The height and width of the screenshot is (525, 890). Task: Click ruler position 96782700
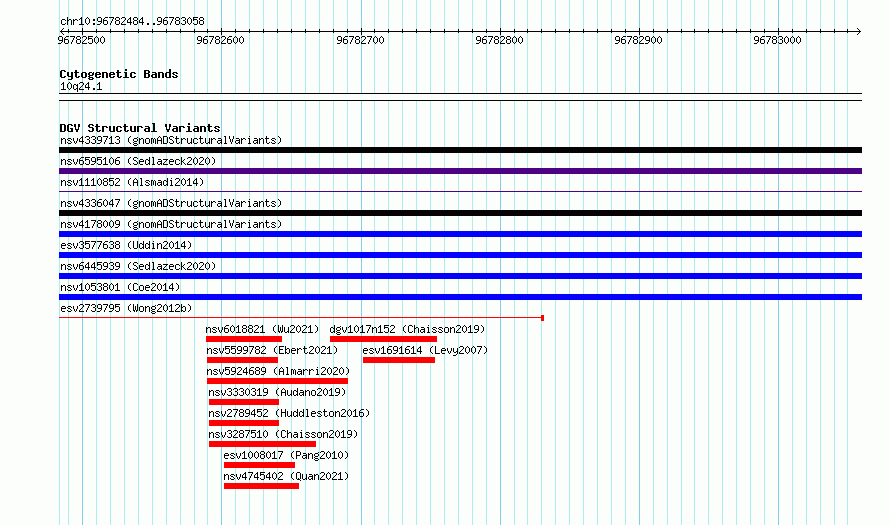point(360,40)
